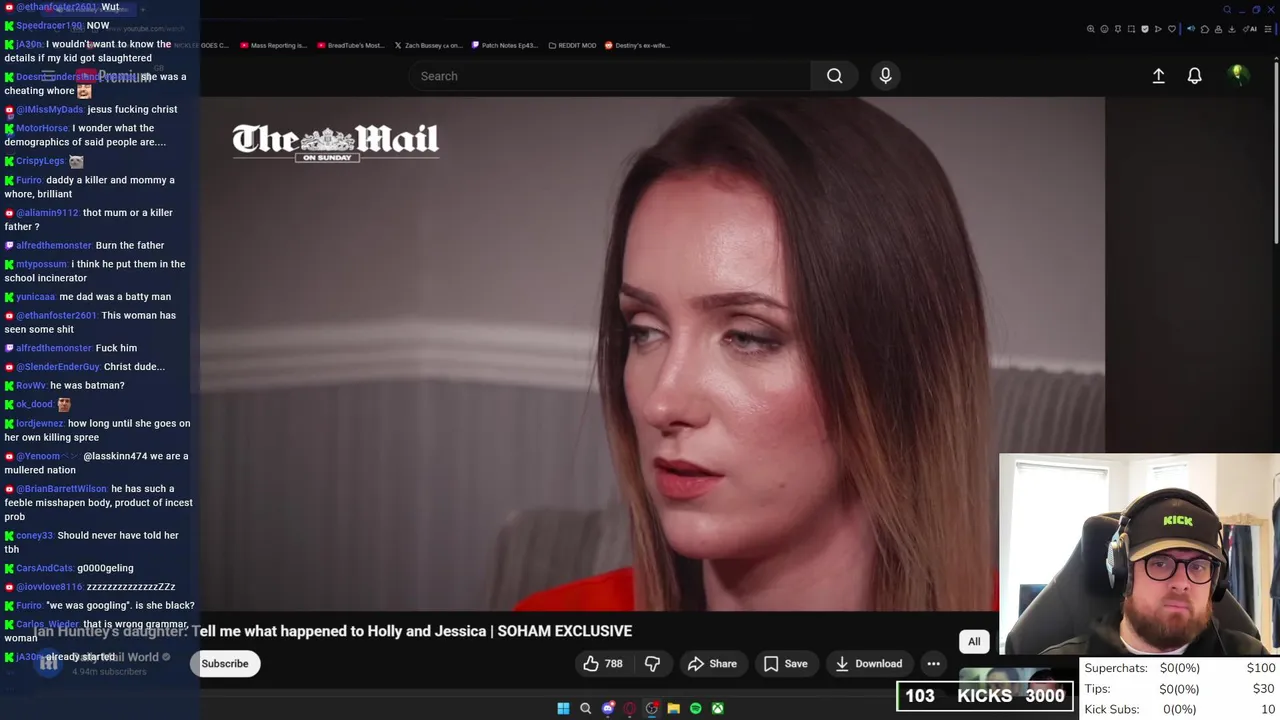1280x720 pixels.
Task: Click the shield icon in browser toolbar
Action: point(1145,29)
